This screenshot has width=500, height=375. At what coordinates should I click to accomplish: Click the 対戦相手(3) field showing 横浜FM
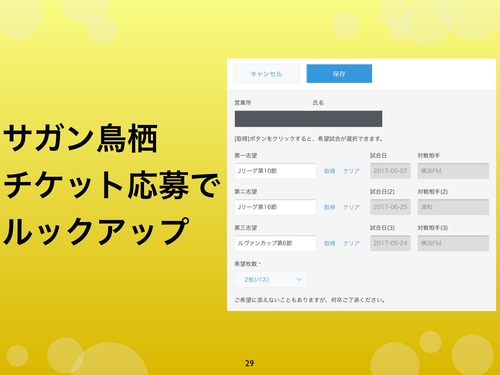(x=453, y=243)
